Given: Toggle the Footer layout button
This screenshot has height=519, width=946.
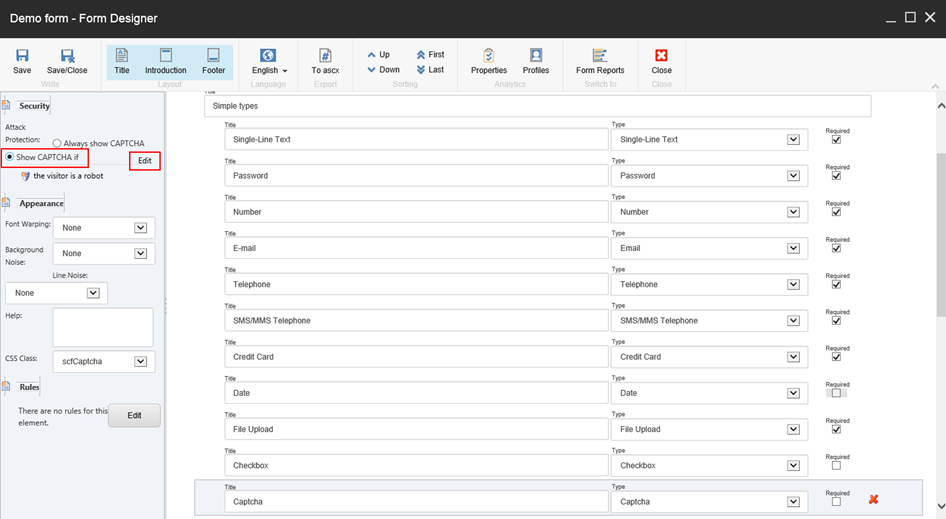Looking at the screenshot, I should 213,60.
